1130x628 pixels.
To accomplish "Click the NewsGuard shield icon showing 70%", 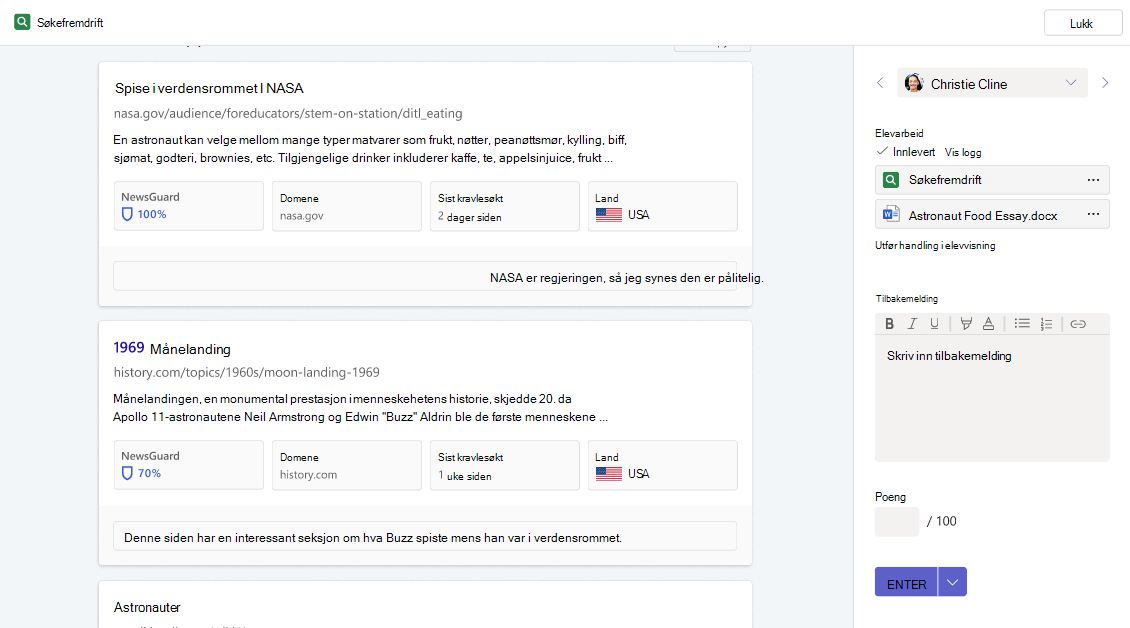I will click(x=127, y=473).
